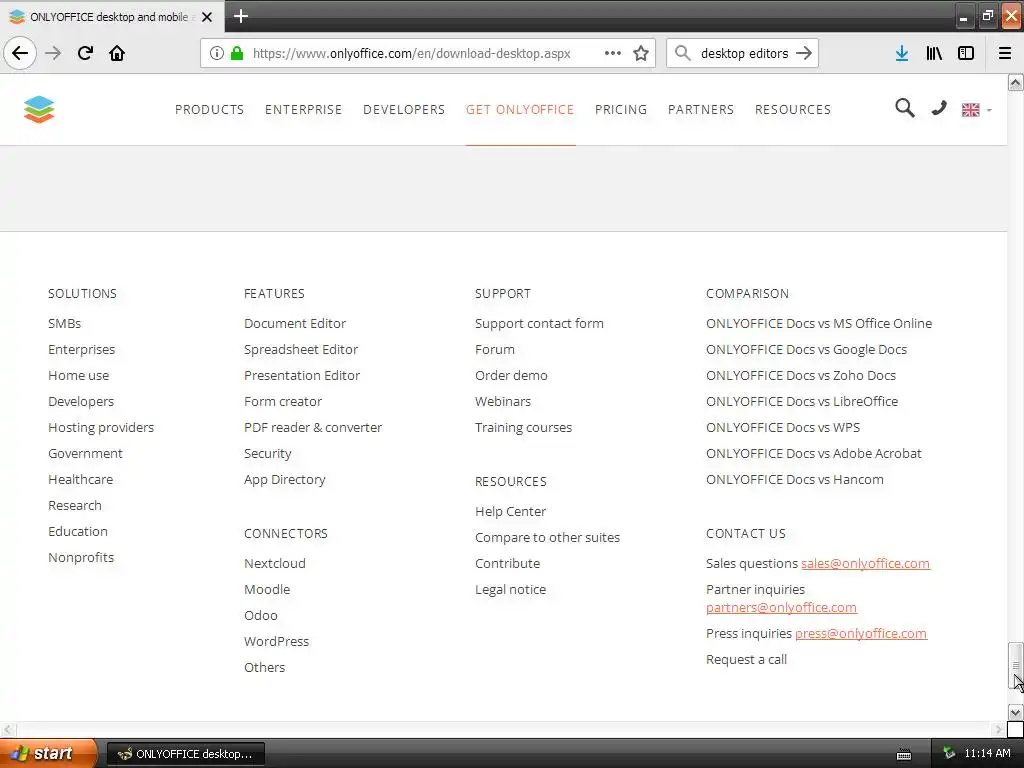Click Request a call link
Image resolution: width=1024 pixels, height=768 pixels.
pyautogui.click(x=746, y=660)
